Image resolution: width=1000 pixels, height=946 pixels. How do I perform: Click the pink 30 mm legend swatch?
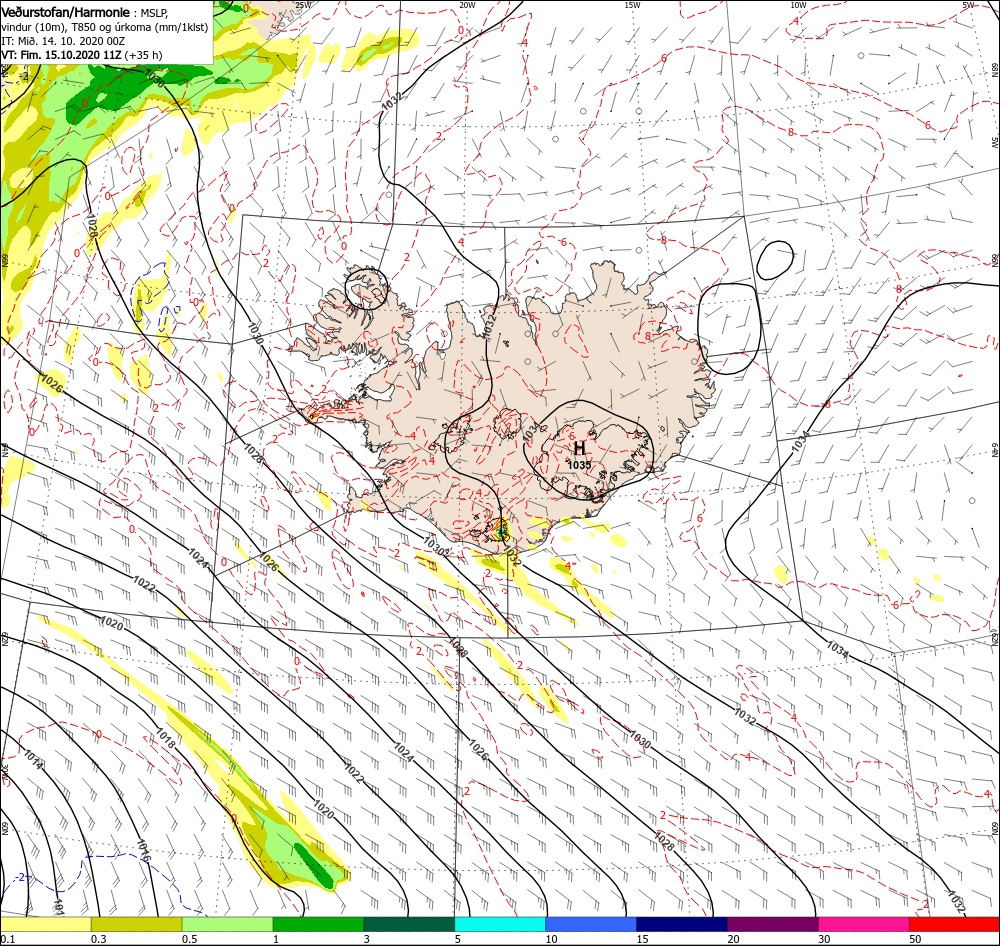[x=864, y=924]
